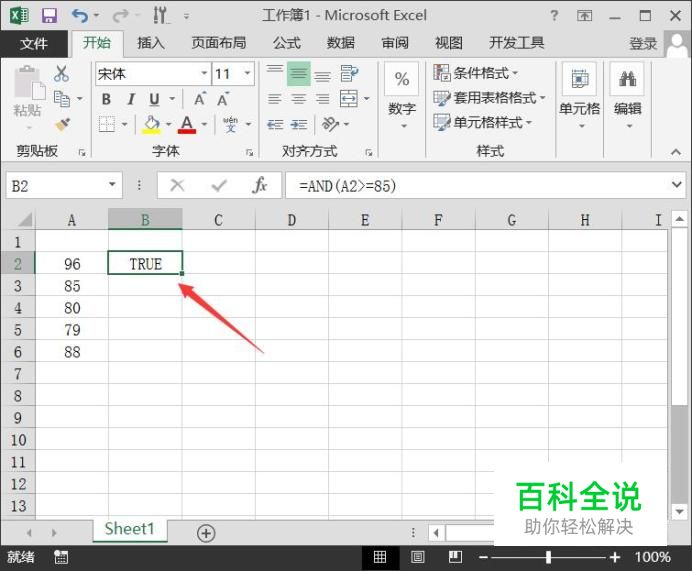Open the 单元格 Cells group

580,97
